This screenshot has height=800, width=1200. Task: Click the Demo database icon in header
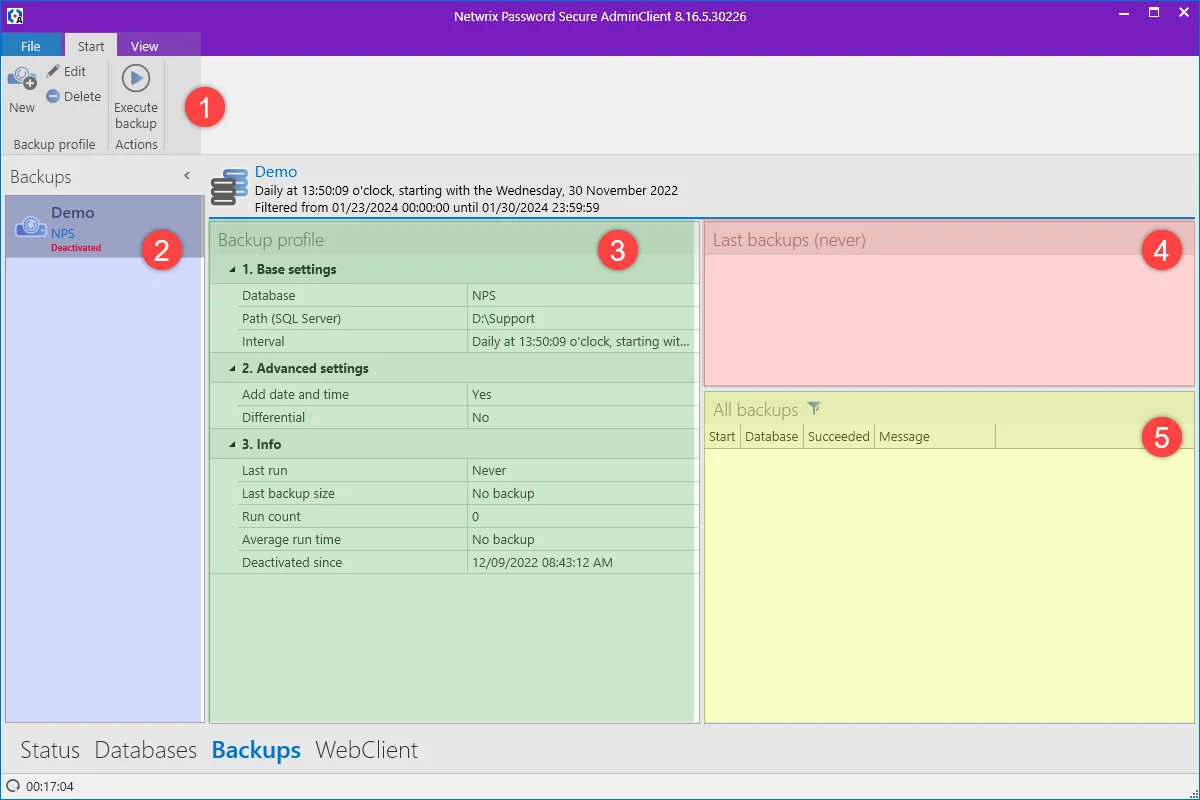(229, 187)
